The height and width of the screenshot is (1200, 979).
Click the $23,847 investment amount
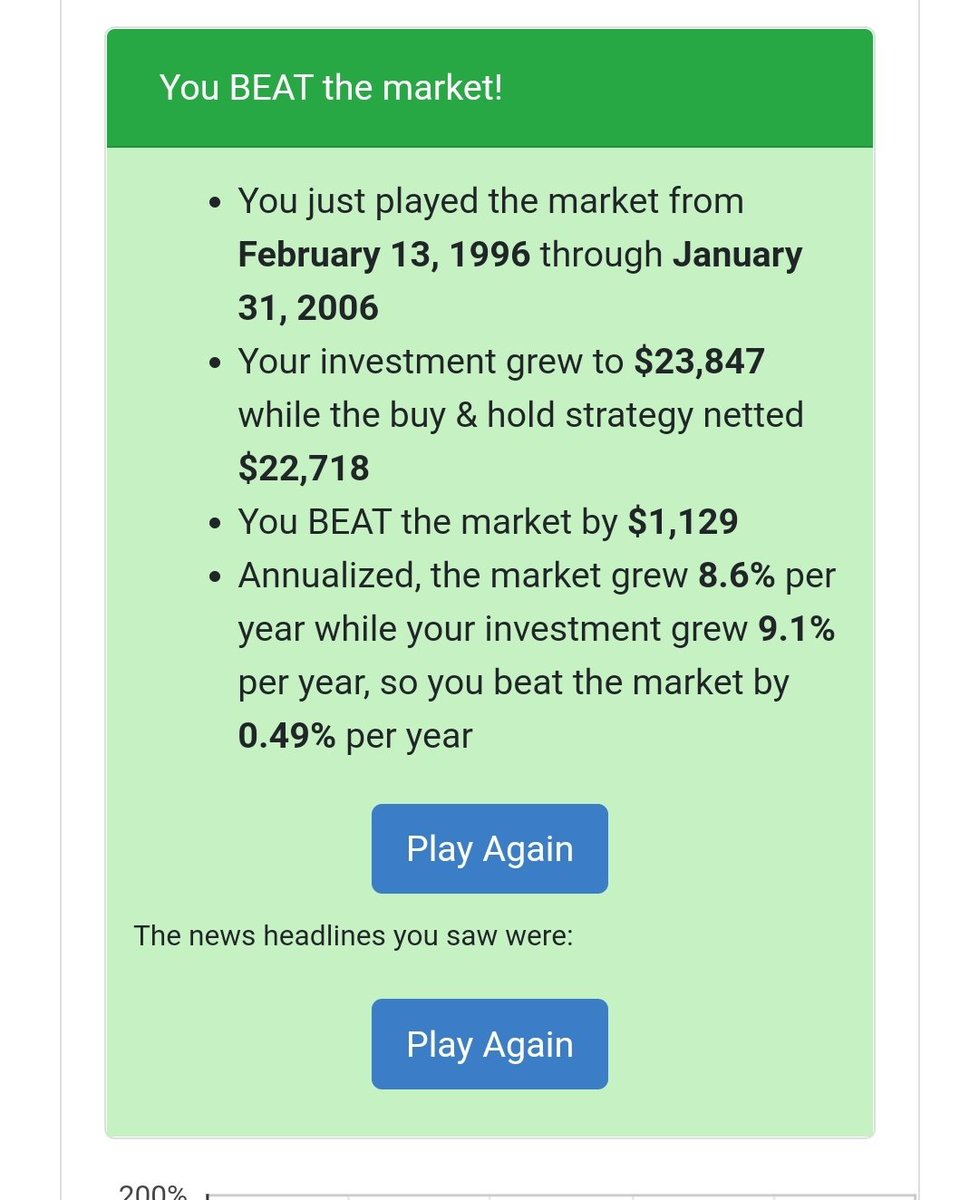(699, 360)
